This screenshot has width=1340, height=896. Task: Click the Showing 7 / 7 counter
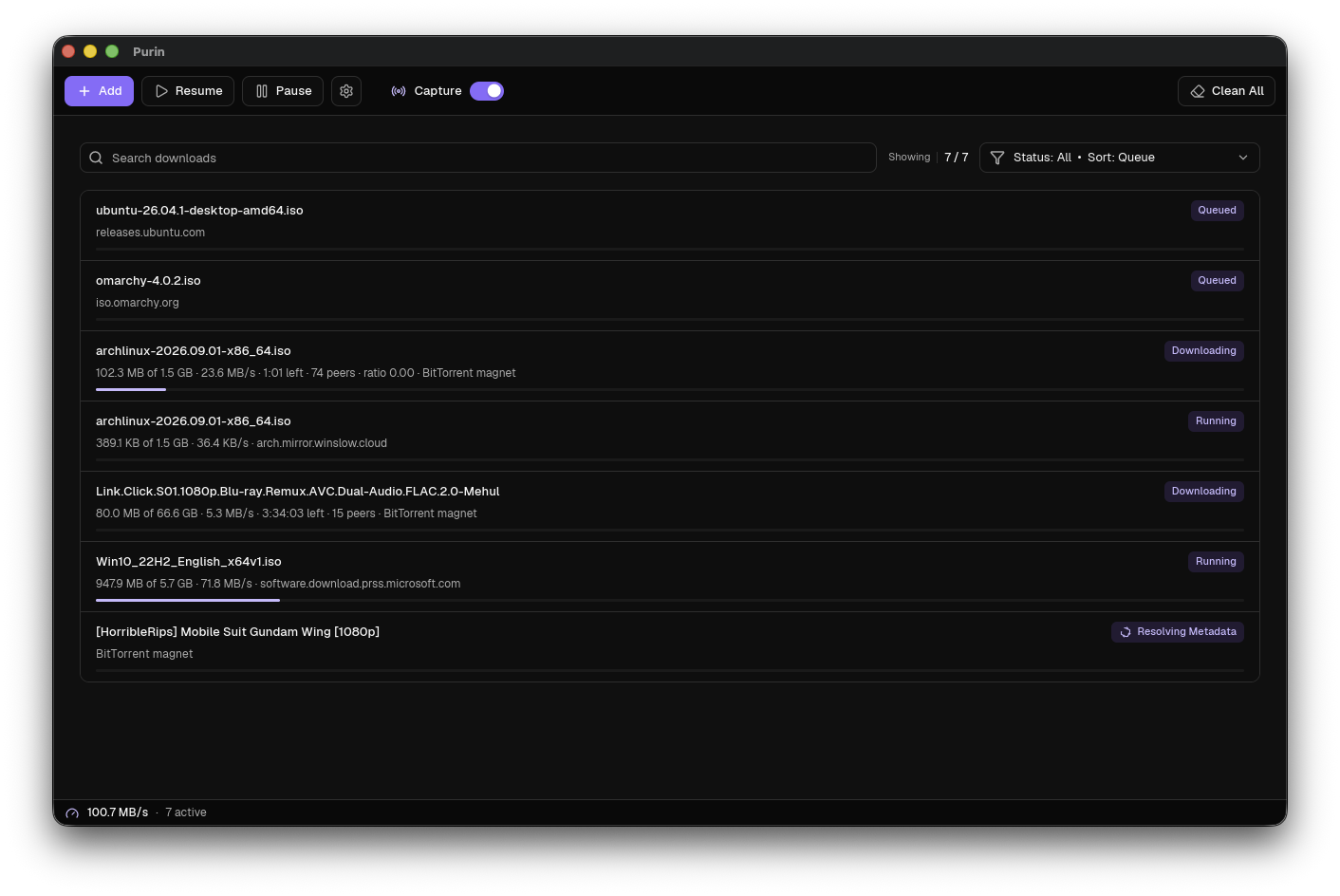[928, 158]
